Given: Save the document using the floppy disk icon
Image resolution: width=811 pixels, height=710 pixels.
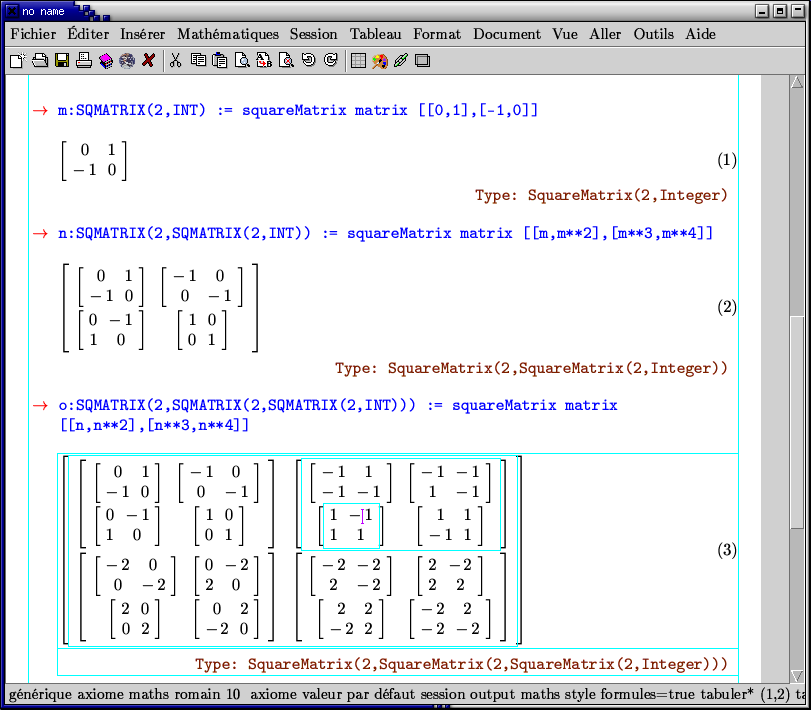Looking at the screenshot, I should pos(62,60).
